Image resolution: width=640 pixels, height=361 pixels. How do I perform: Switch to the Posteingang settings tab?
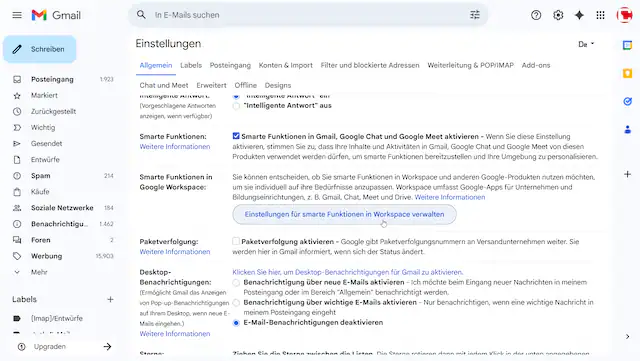pyautogui.click(x=230, y=65)
